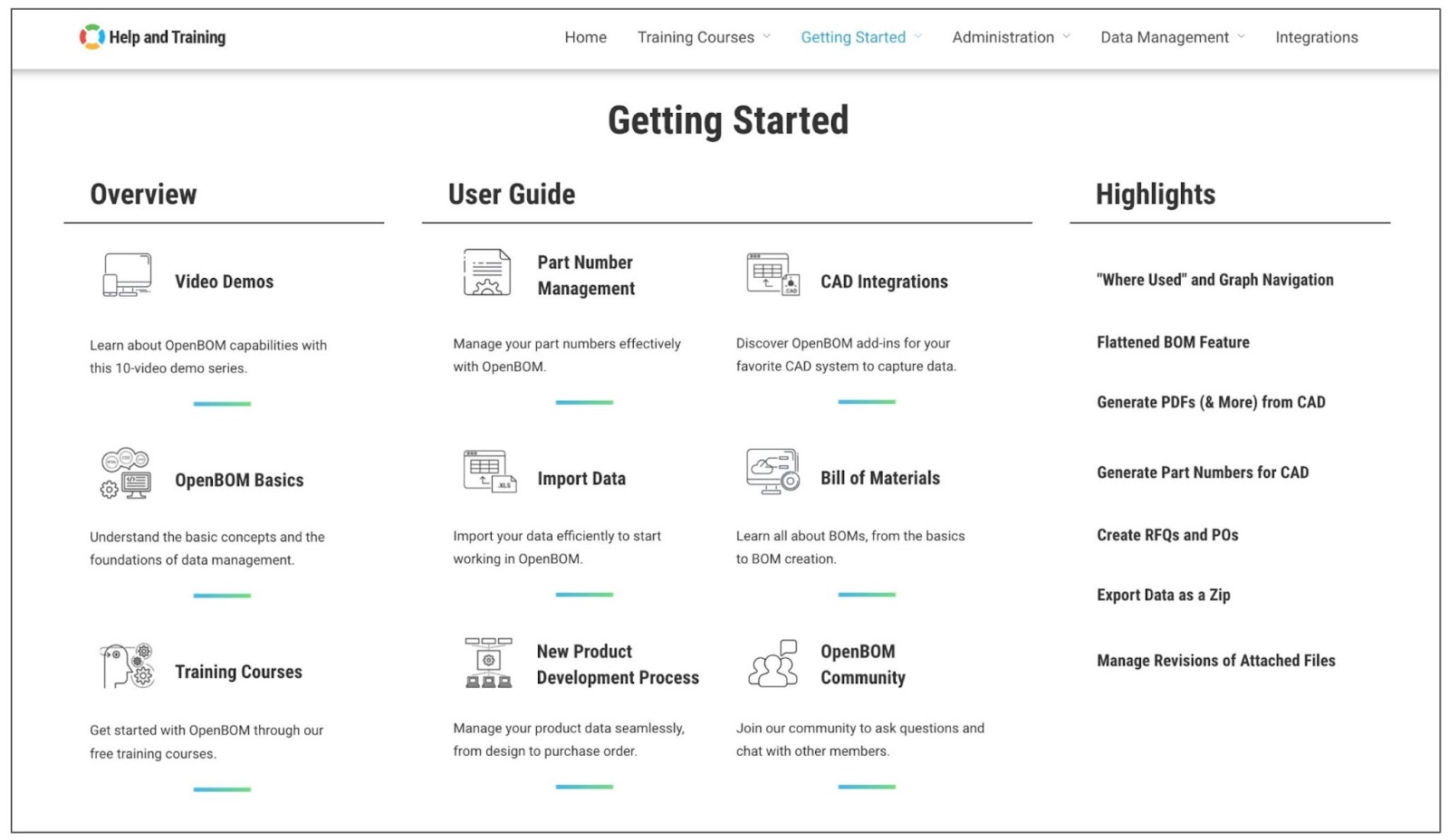The height and width of the screenshot is (840, 1449).
Task: Click "Get started with OpenBOM" description text
Action: 206,741
